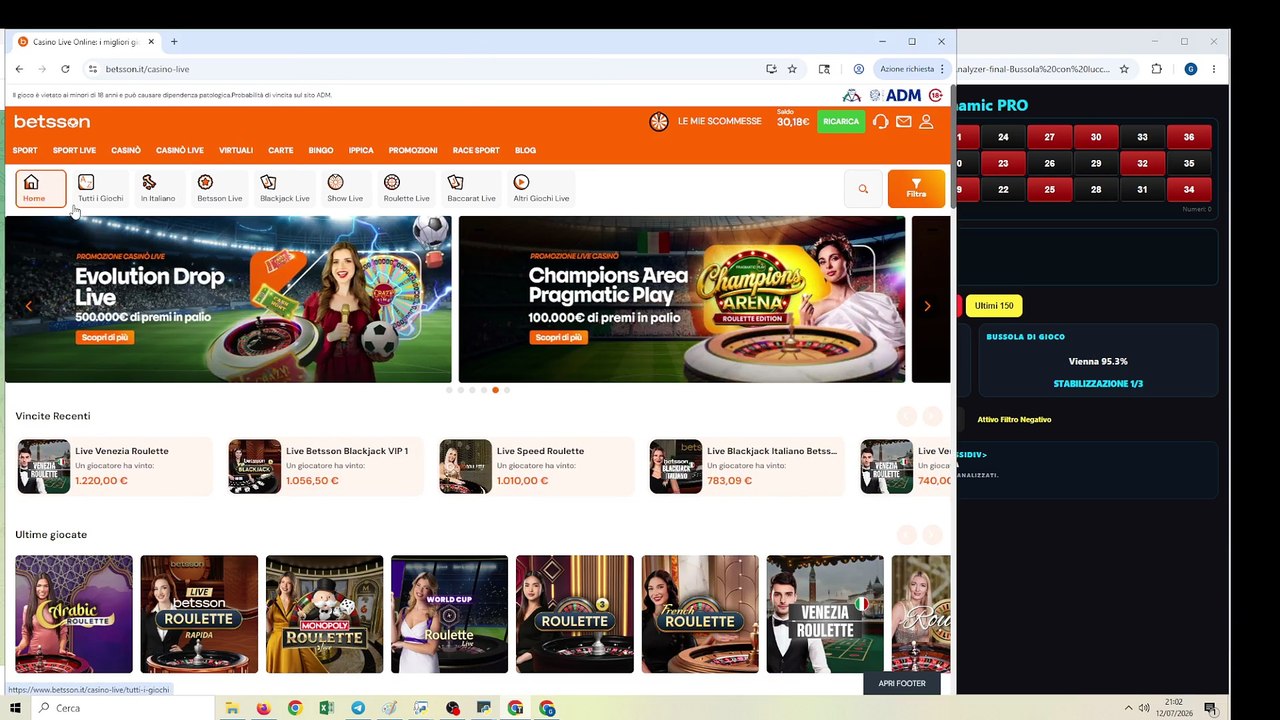Open Chrome menu in the analyzer window

coord(1214,69)
